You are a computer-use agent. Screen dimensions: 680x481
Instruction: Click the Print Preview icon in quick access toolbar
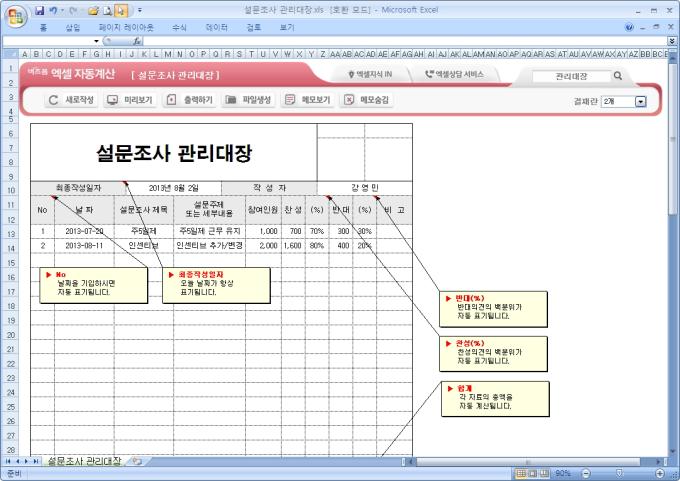[x=107, y=10]
